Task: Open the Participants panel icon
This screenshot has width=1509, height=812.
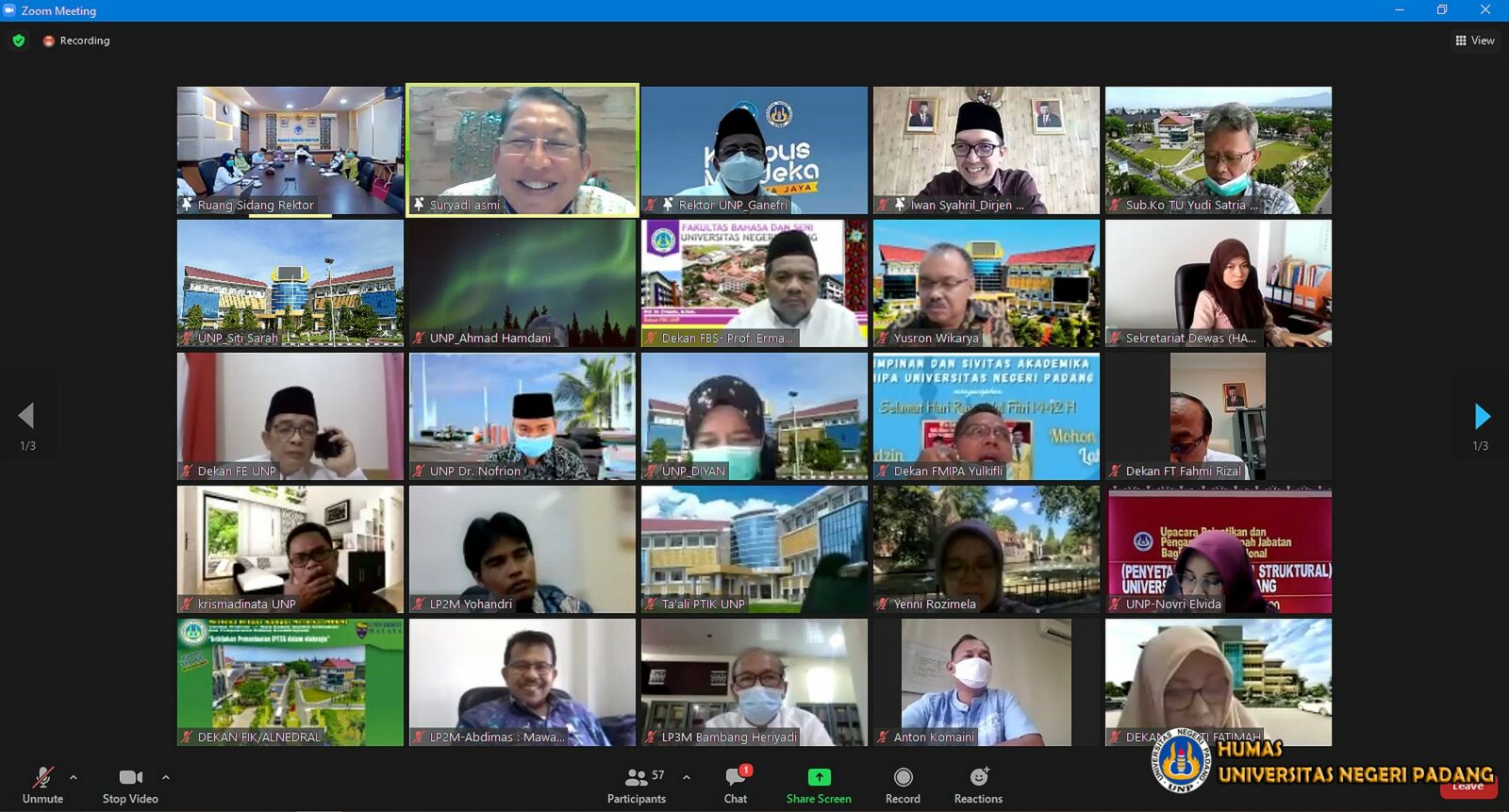Action: click(637, 778)
